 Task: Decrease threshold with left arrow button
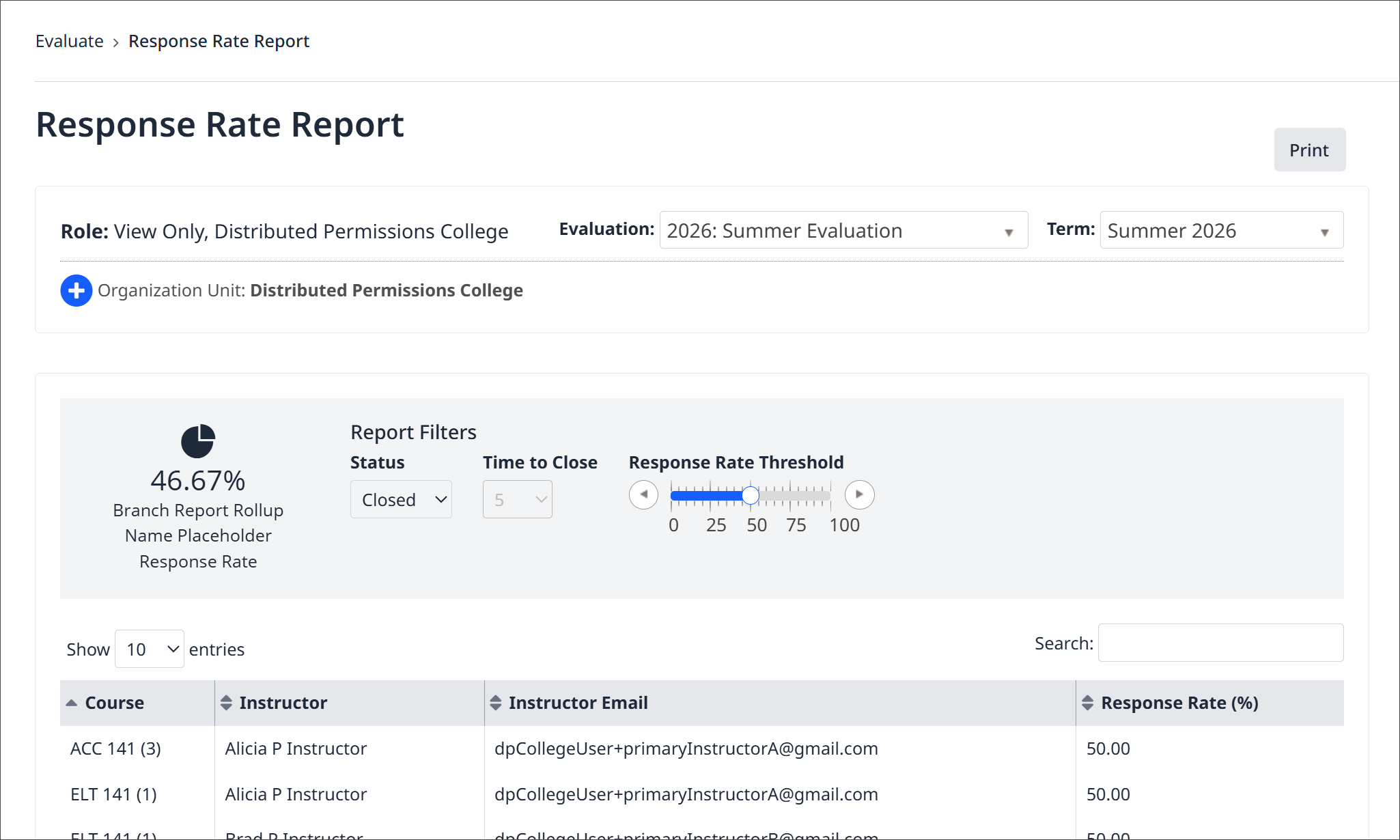643,494
